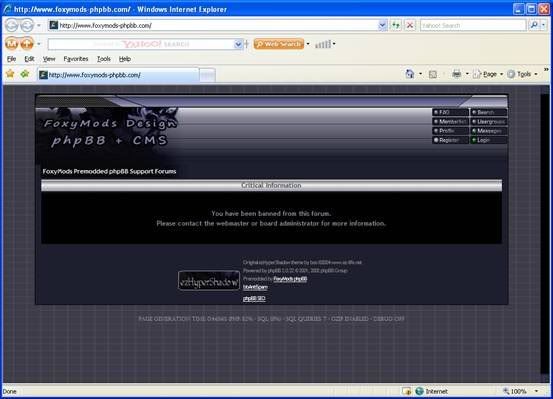
Task: Open Favorites Center star icon
Action: pos(10,74)
